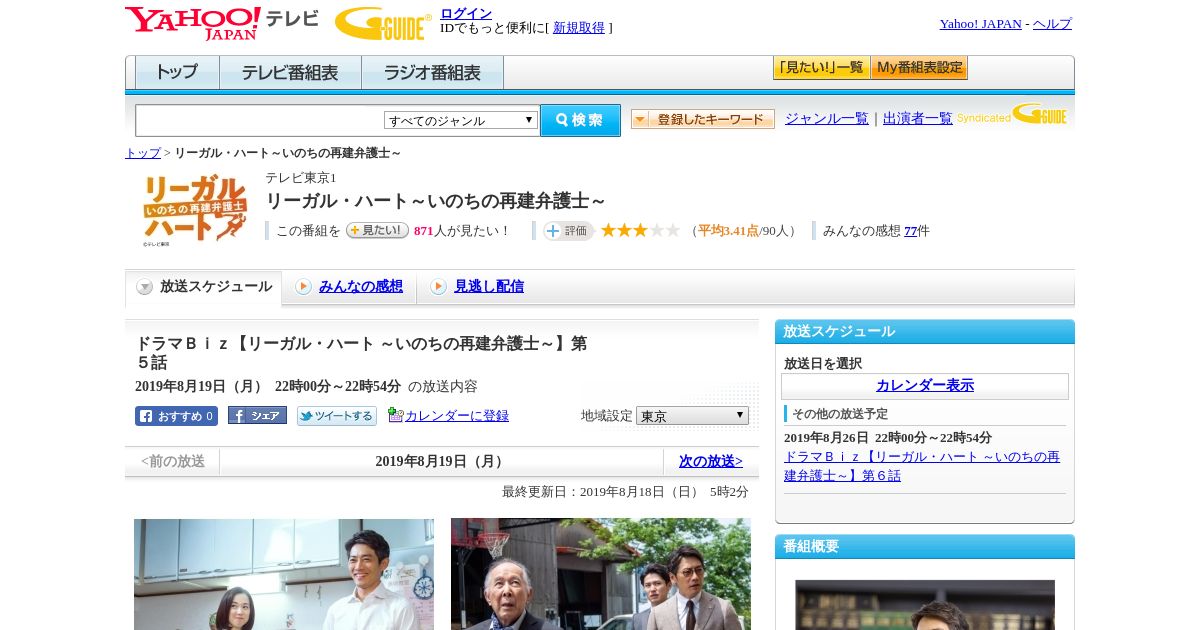Image resolution: width=1200 pixels, height=630 pixels.
Task: Open ジャンル一覧 link
Action: coord(826,118)
